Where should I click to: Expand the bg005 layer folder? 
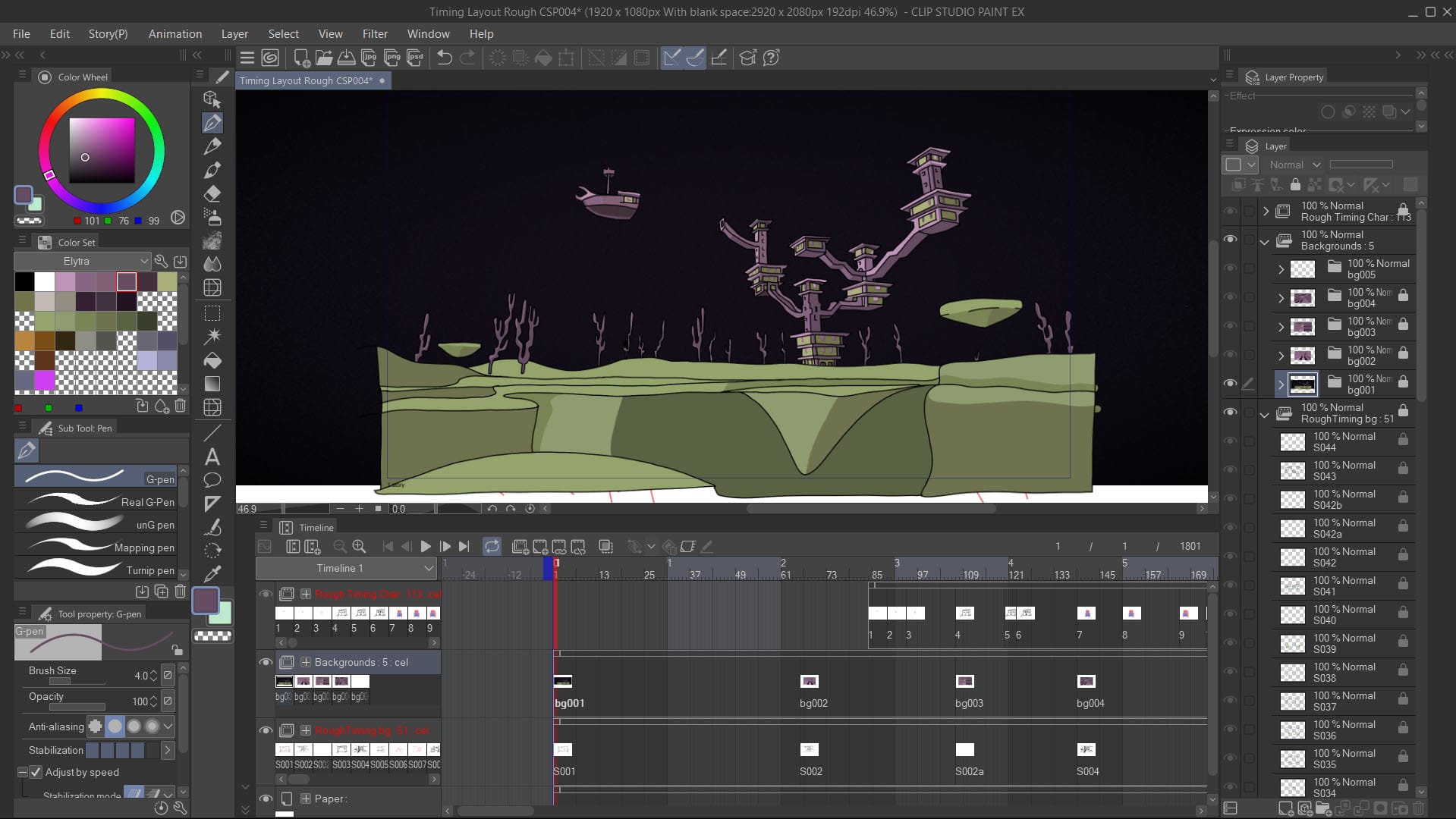click(x=1281, y=269)
